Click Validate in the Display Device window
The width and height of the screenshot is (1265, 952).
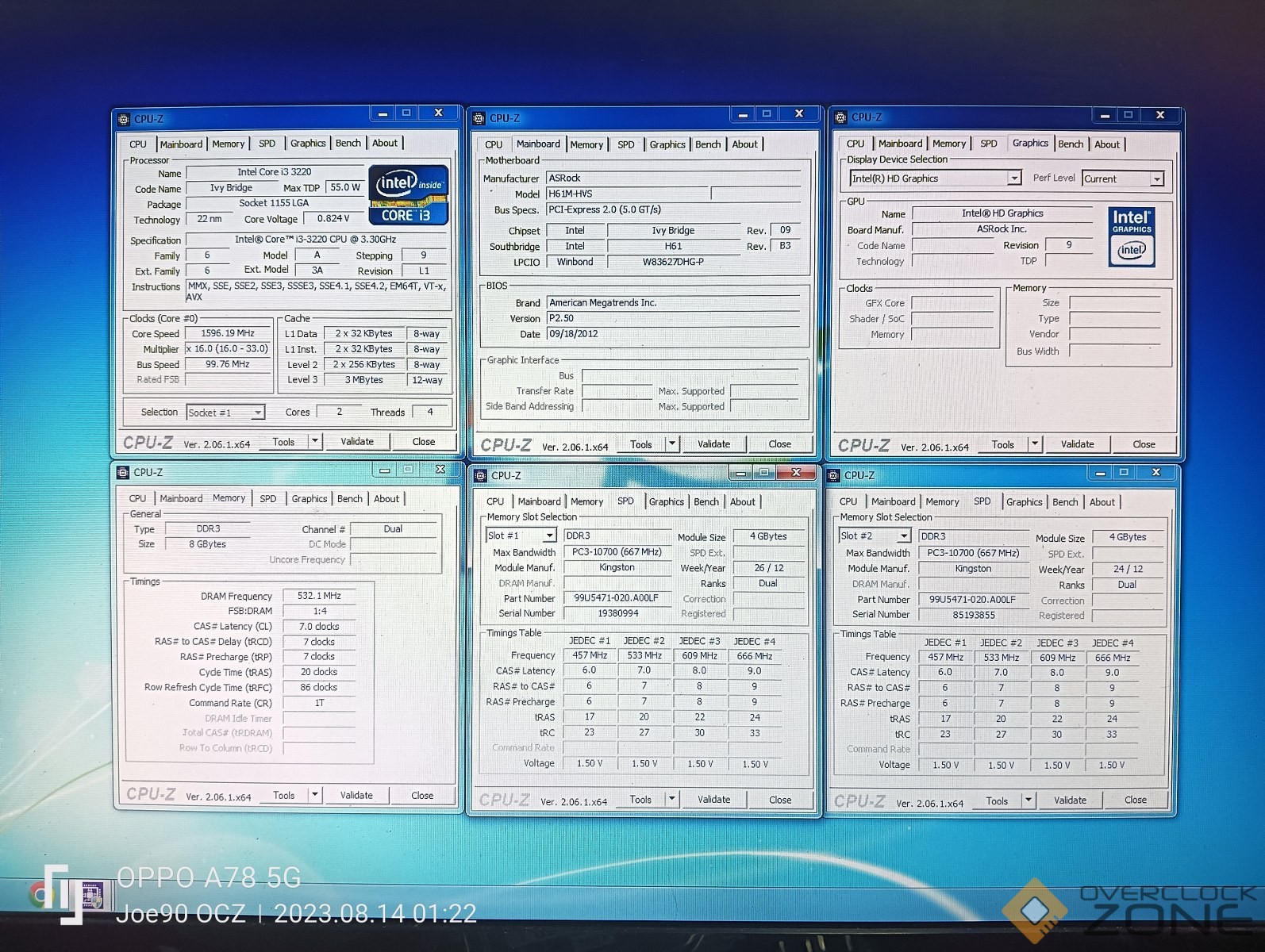tap(1077, 444)
